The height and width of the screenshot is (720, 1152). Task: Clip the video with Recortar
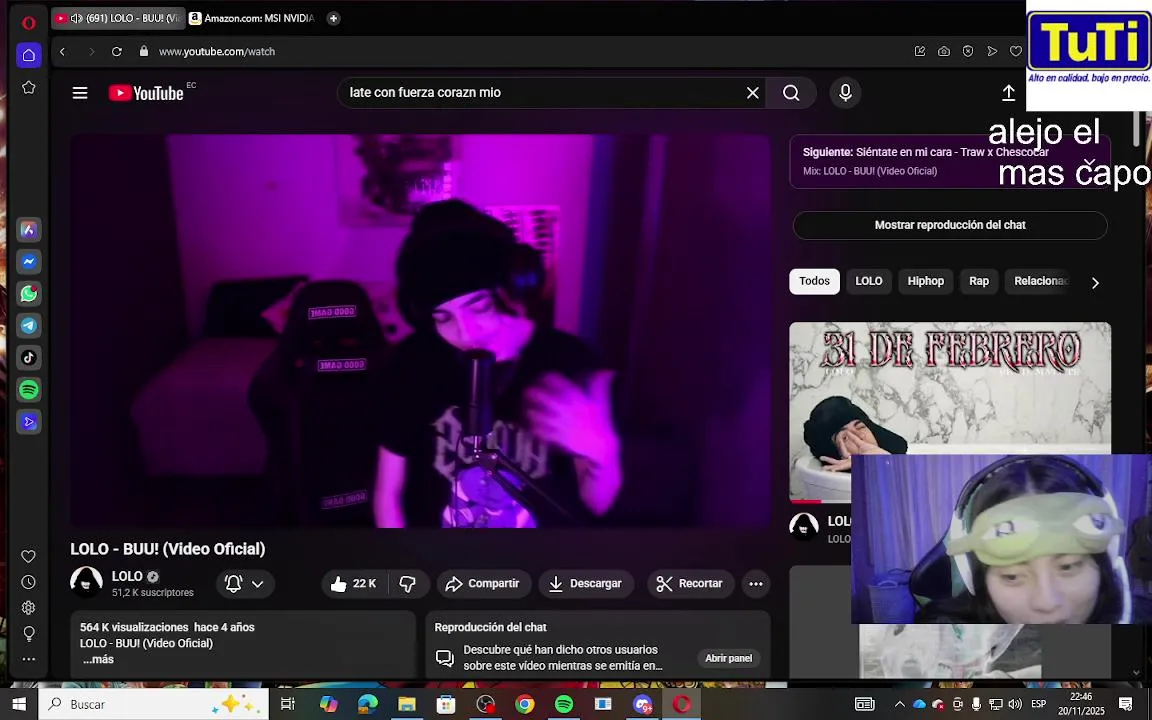(x=691, y=583)
